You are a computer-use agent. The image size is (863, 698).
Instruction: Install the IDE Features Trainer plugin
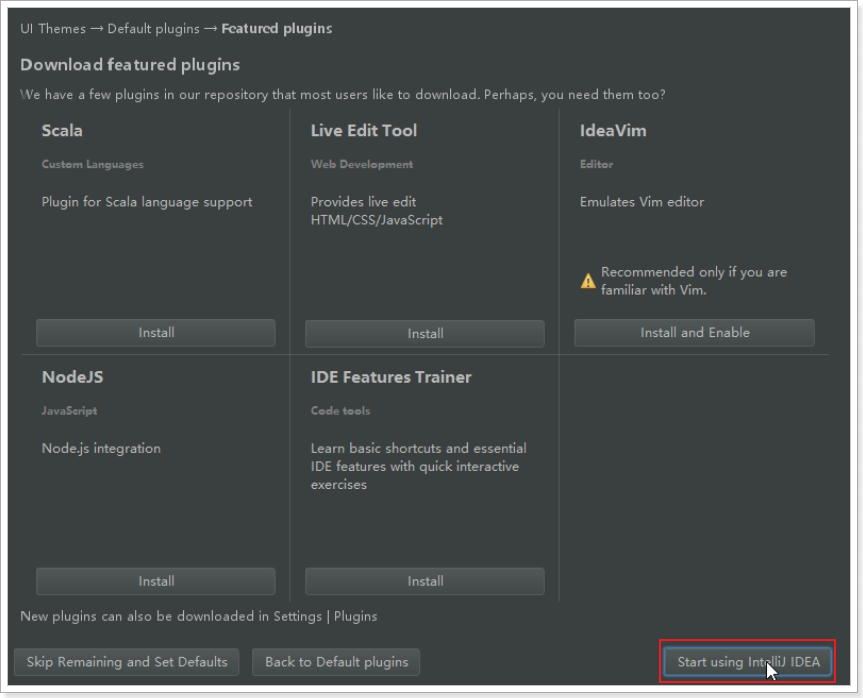click(x=425, y=581)
